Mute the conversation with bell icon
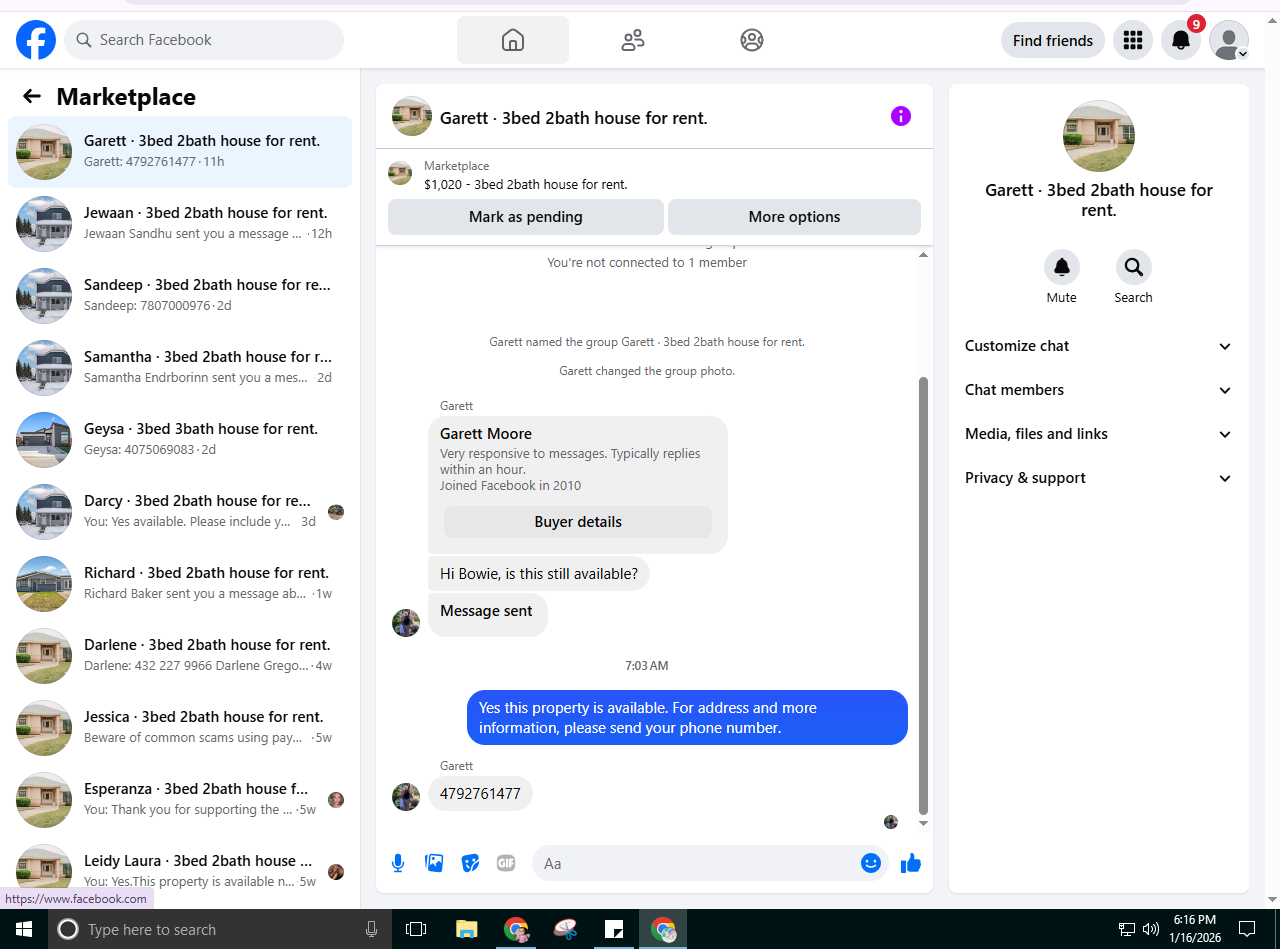Image resolution: width=1280 pixels, height=949 pixels. tap(1062, 267)
